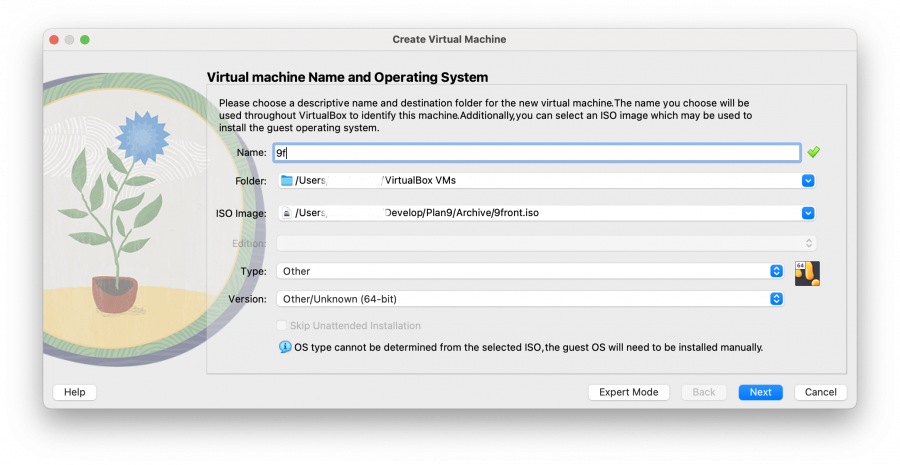This screenshot has width=900, height=465.
Task: Go to the Next wizard step
Action: coord(760,392)
